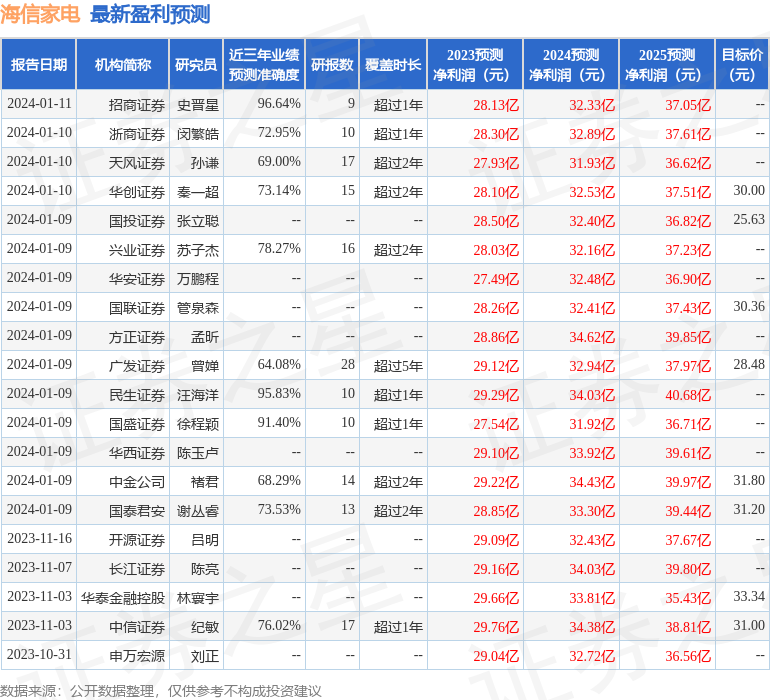The width and height of the screenshot is (770, 700).
Task: Click the 31.80 target price
Action: click(x=749, y=480)
